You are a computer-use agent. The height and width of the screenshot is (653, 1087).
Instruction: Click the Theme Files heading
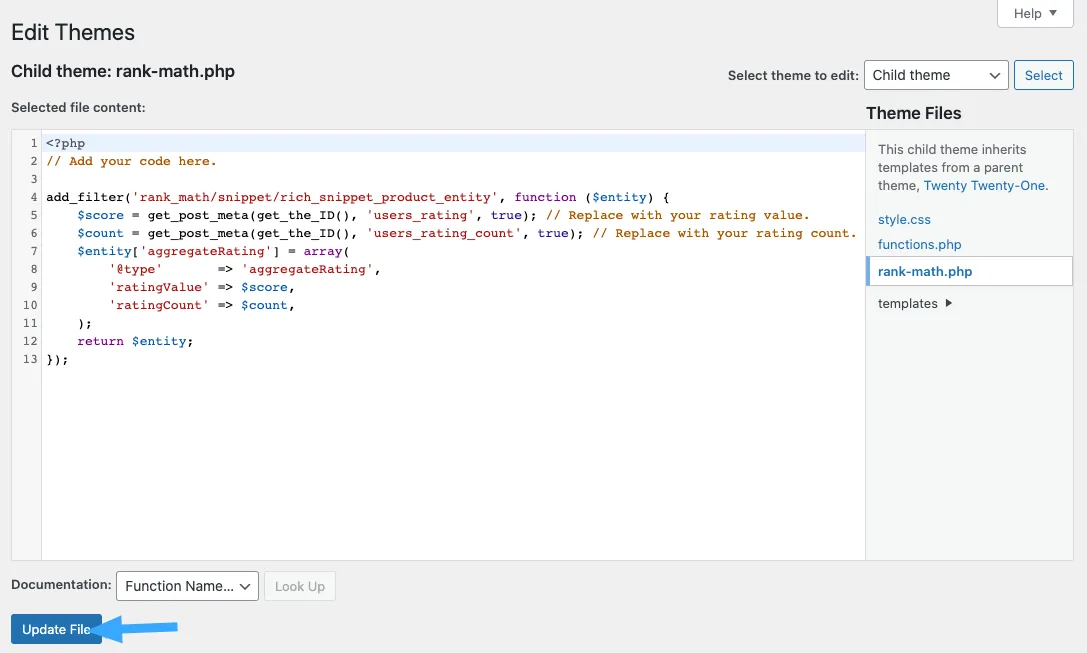click(x=914, y=113)
